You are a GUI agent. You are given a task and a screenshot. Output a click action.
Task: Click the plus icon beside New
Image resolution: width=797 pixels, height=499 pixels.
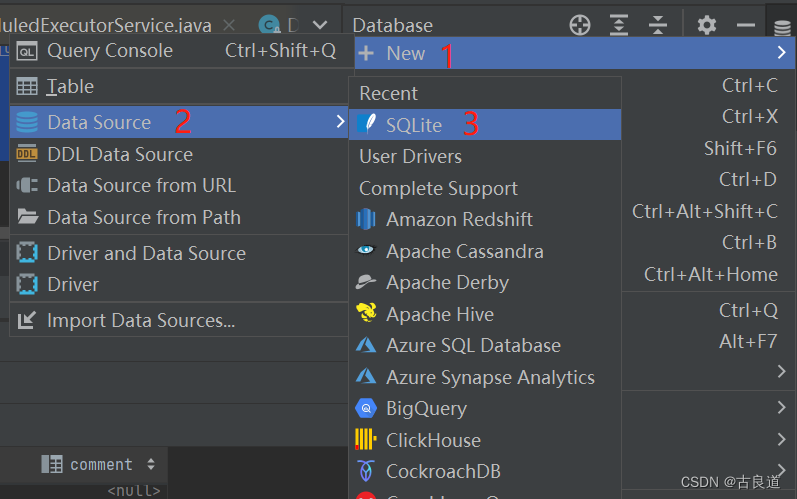[x=366, y=53]
